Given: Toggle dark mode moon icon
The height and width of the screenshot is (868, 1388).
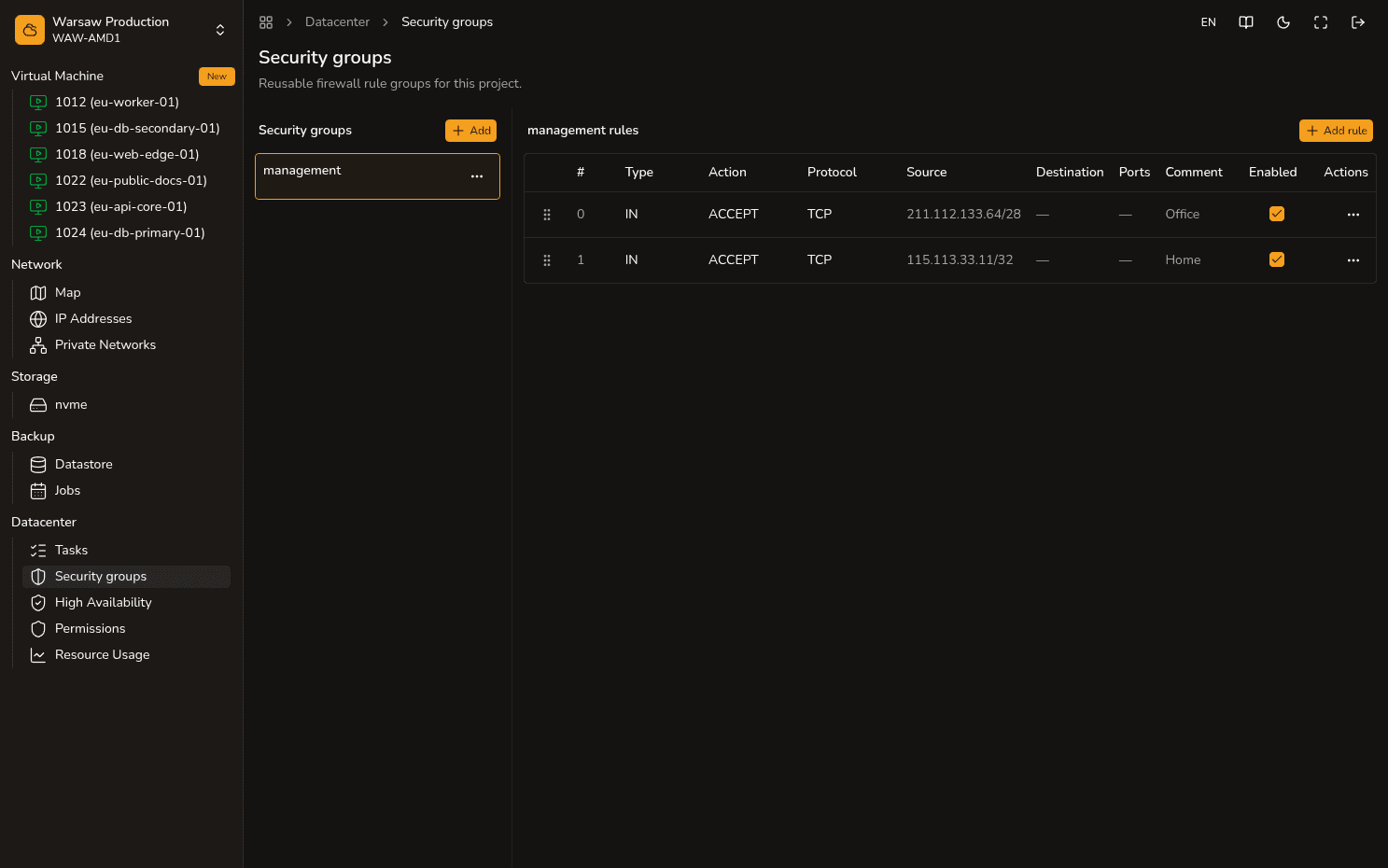Looking at the screenshot, I should point(1283,22).
